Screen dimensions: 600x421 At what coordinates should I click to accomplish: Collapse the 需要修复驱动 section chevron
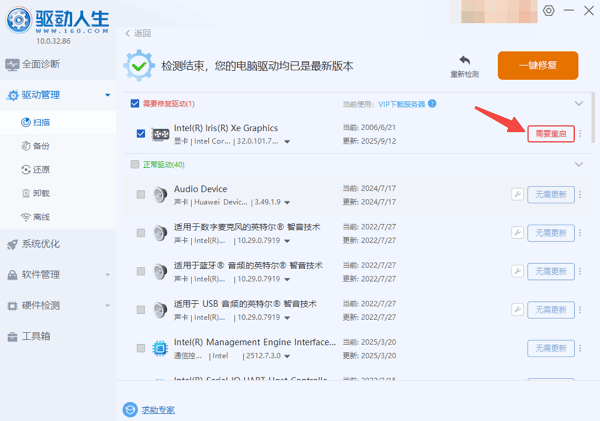(x=578, y=104)
